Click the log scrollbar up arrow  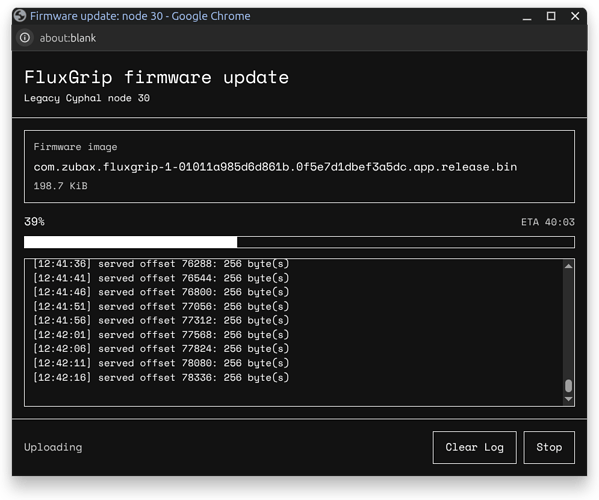click(568, 266)
